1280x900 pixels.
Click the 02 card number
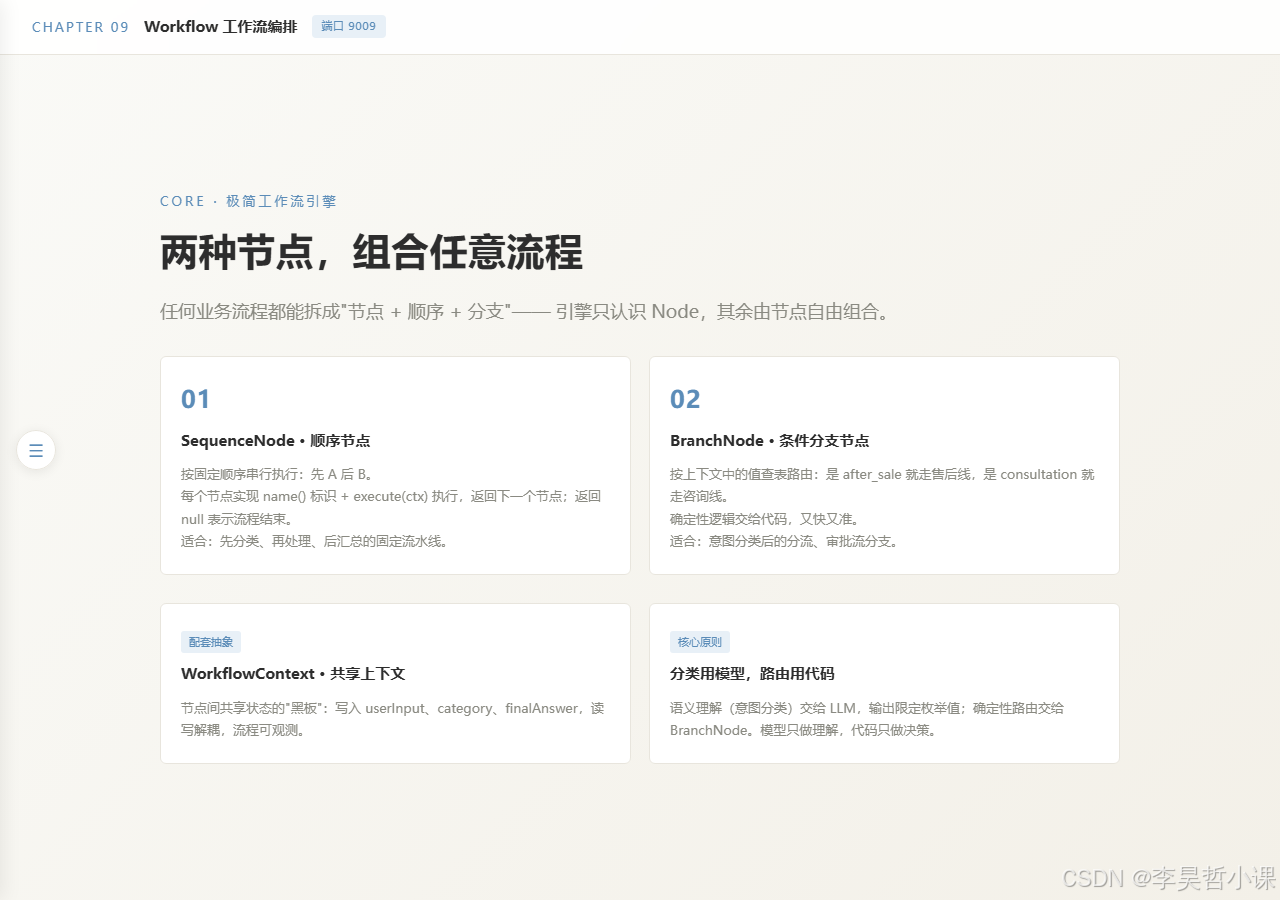pos(685,399)
